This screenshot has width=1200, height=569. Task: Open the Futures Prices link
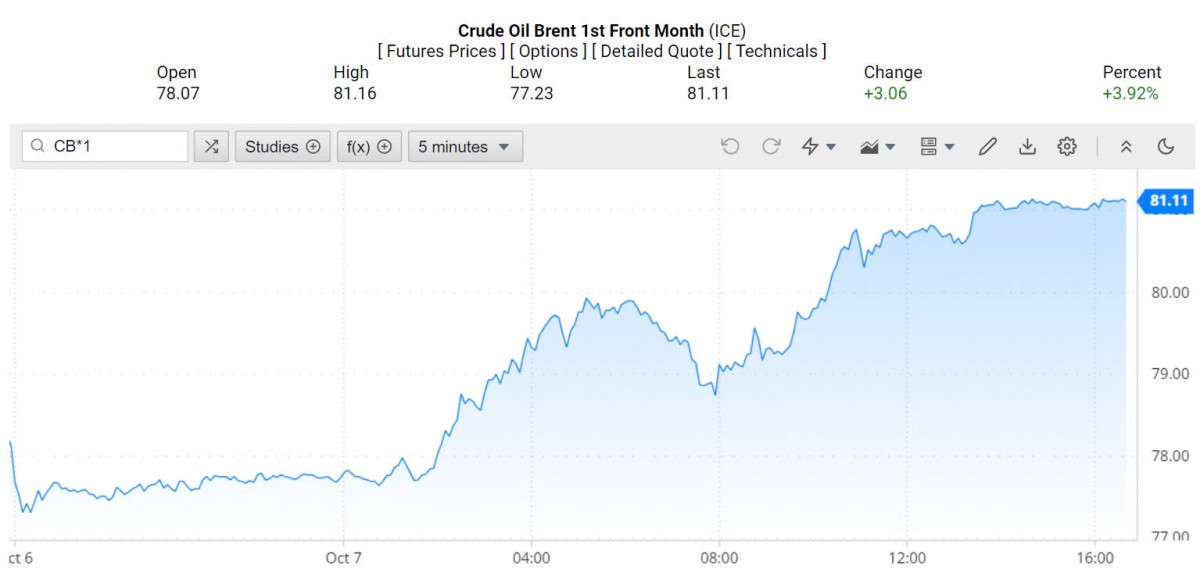click(x=441, y=51)
